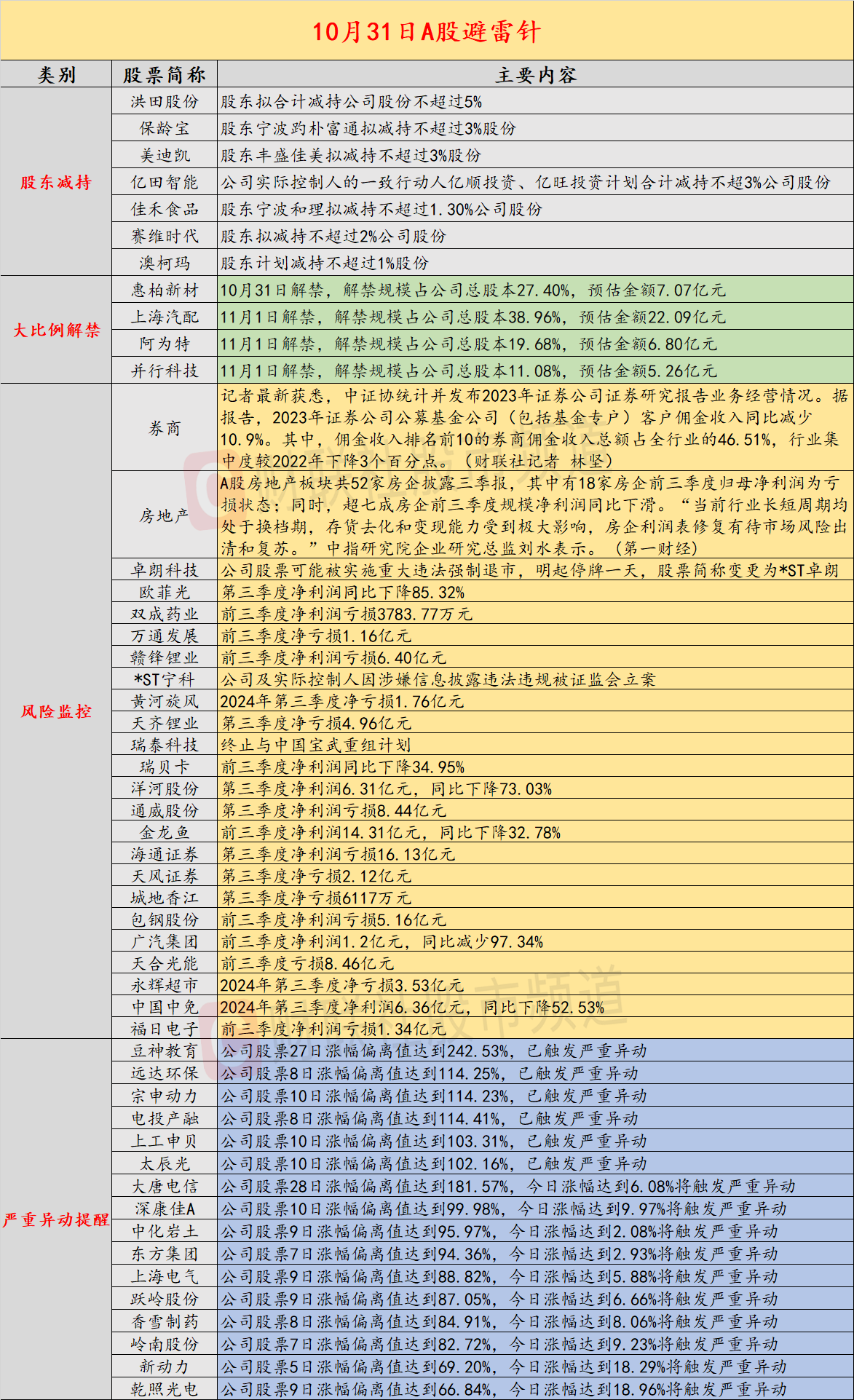Select stock name '洪田股份'
This screenshot has width=854, height=1400.
165,102
